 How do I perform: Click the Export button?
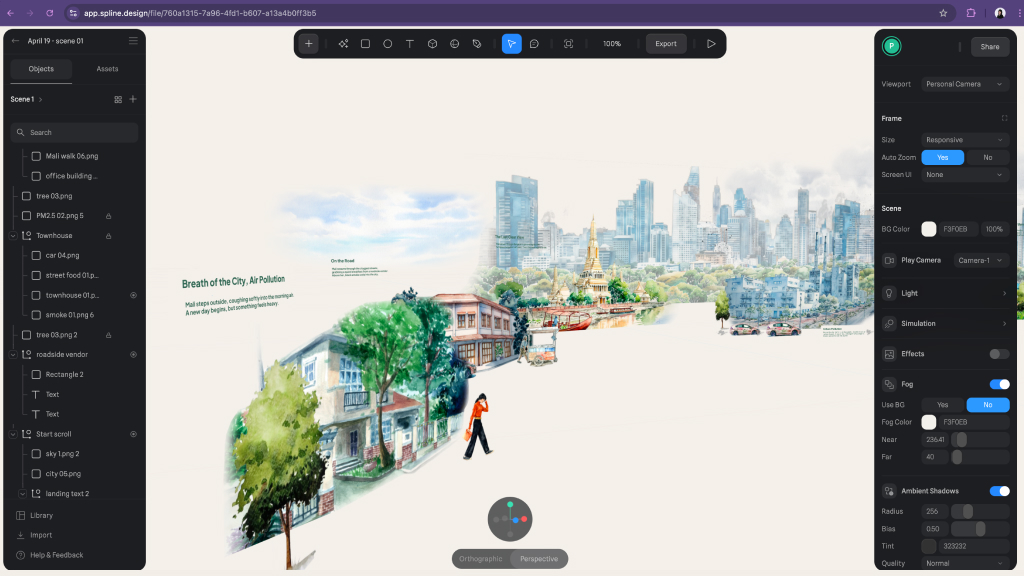pyautogui.click(x=666, y=44)
